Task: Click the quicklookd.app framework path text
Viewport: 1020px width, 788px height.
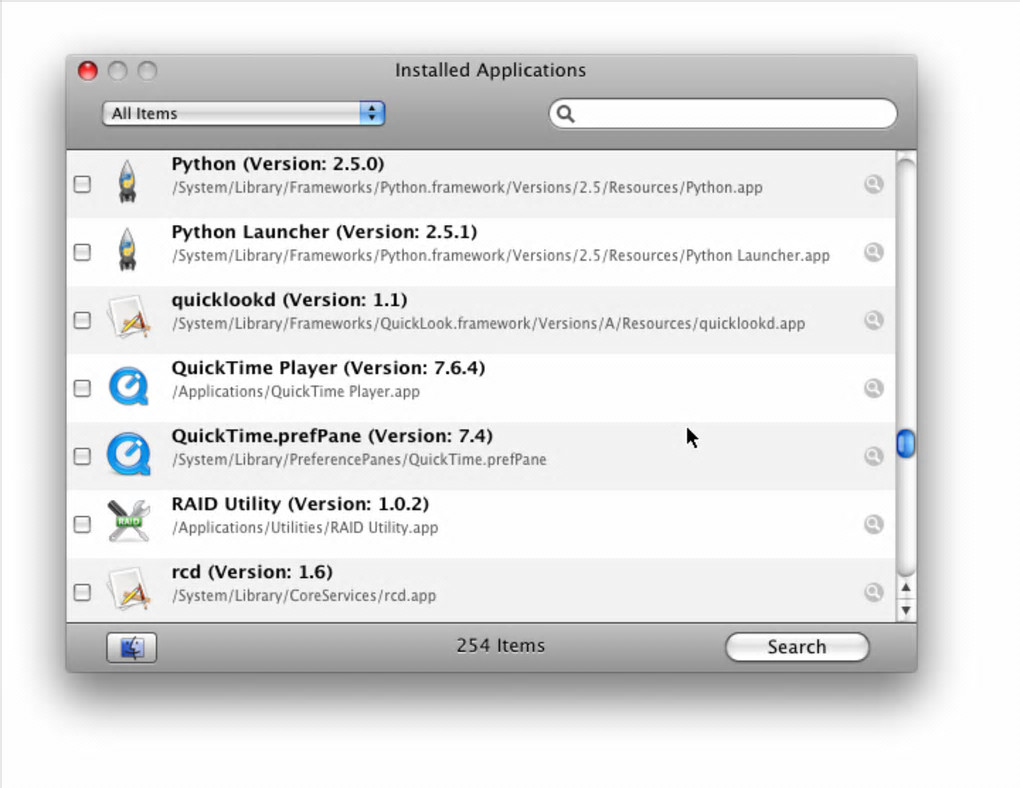Action: click(489, 323)
